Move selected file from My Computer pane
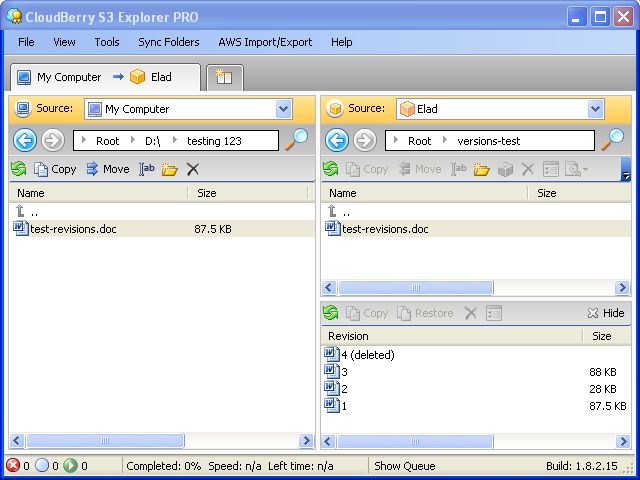The width and height of the screenshot is (640, 480). click(x=108, y=169)
